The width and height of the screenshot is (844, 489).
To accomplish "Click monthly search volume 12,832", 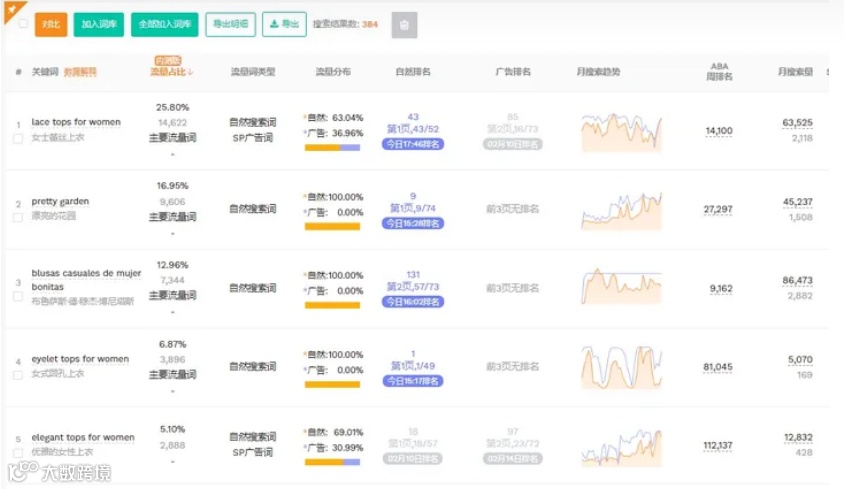I will (x=798, y=438).
